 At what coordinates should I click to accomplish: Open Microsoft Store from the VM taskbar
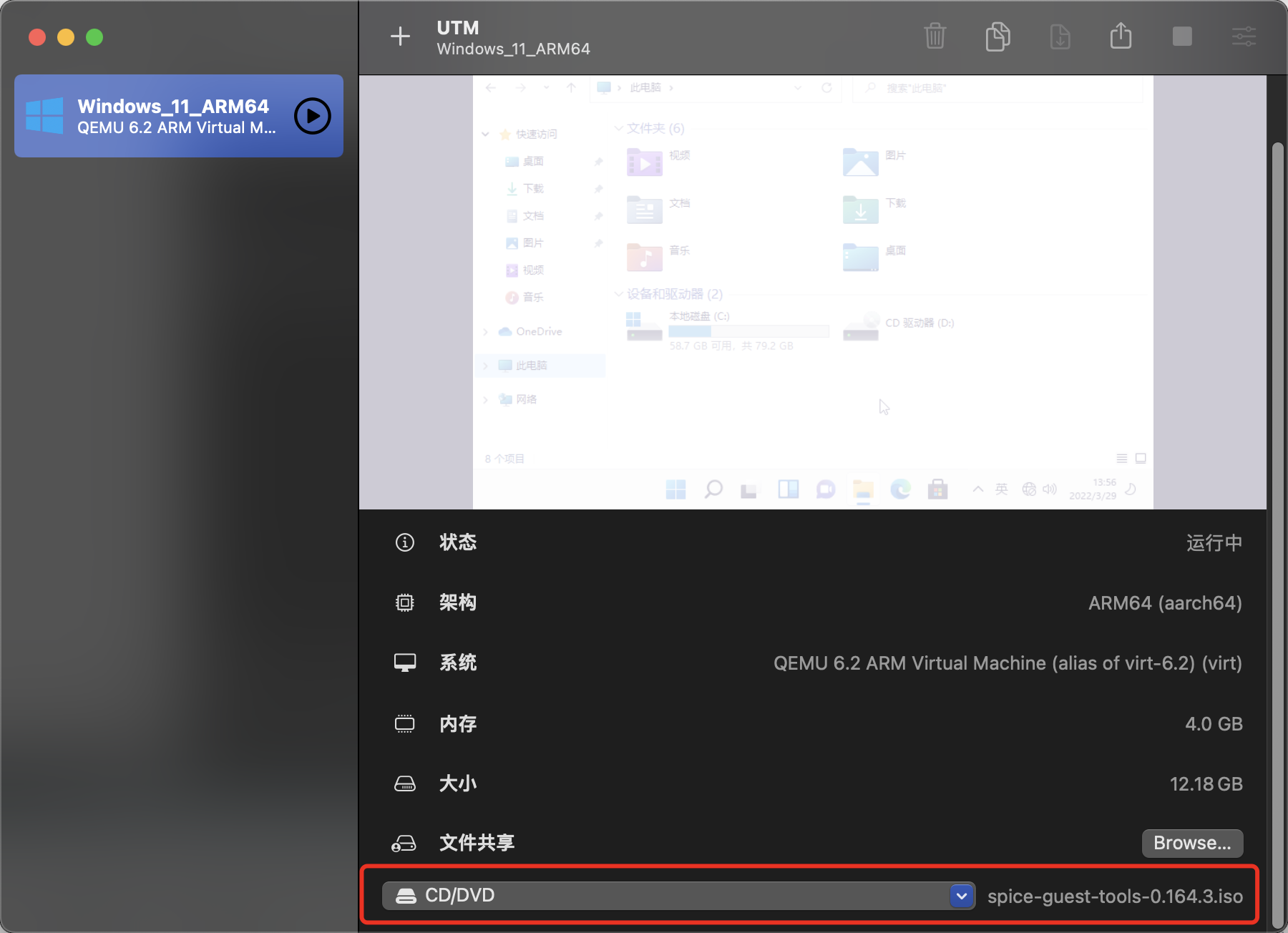pyautogui.click(x=937, y=489)
